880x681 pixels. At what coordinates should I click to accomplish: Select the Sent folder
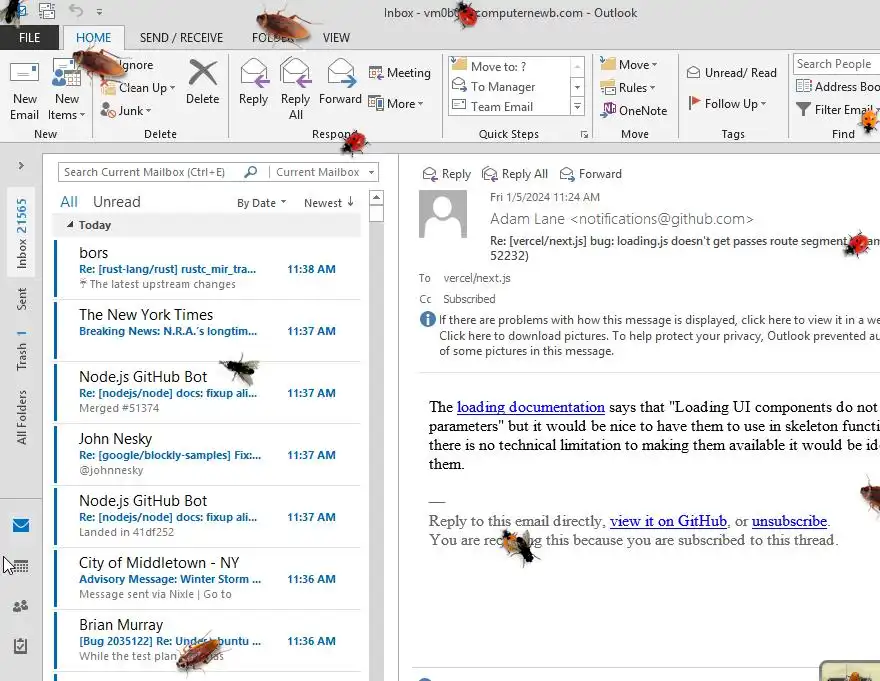coord(21,299)
